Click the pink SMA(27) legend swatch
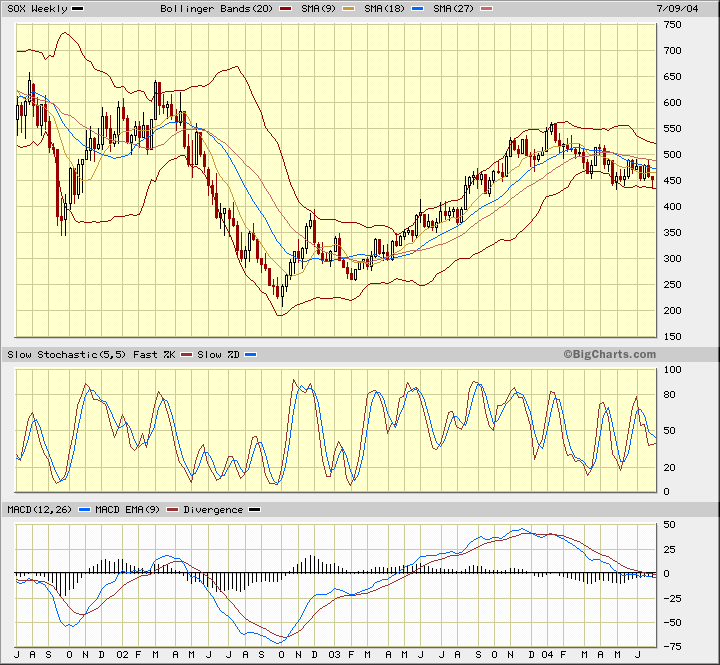The width and height of the screenshot is (720, 665). click(486, 9)
